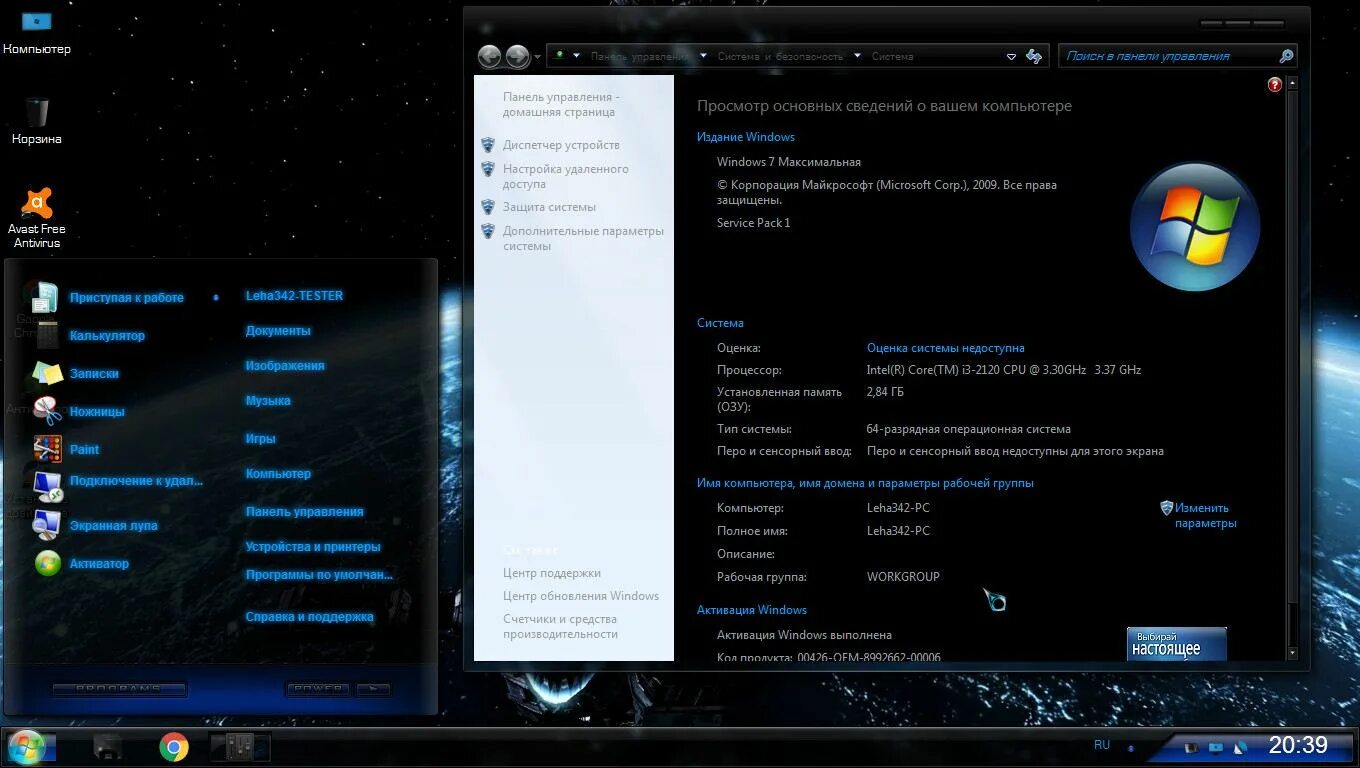This screenshot has height=768, width=1360.
Task: Click Система и безопасность breadcrumb segment
Action: tap(780, 57)
